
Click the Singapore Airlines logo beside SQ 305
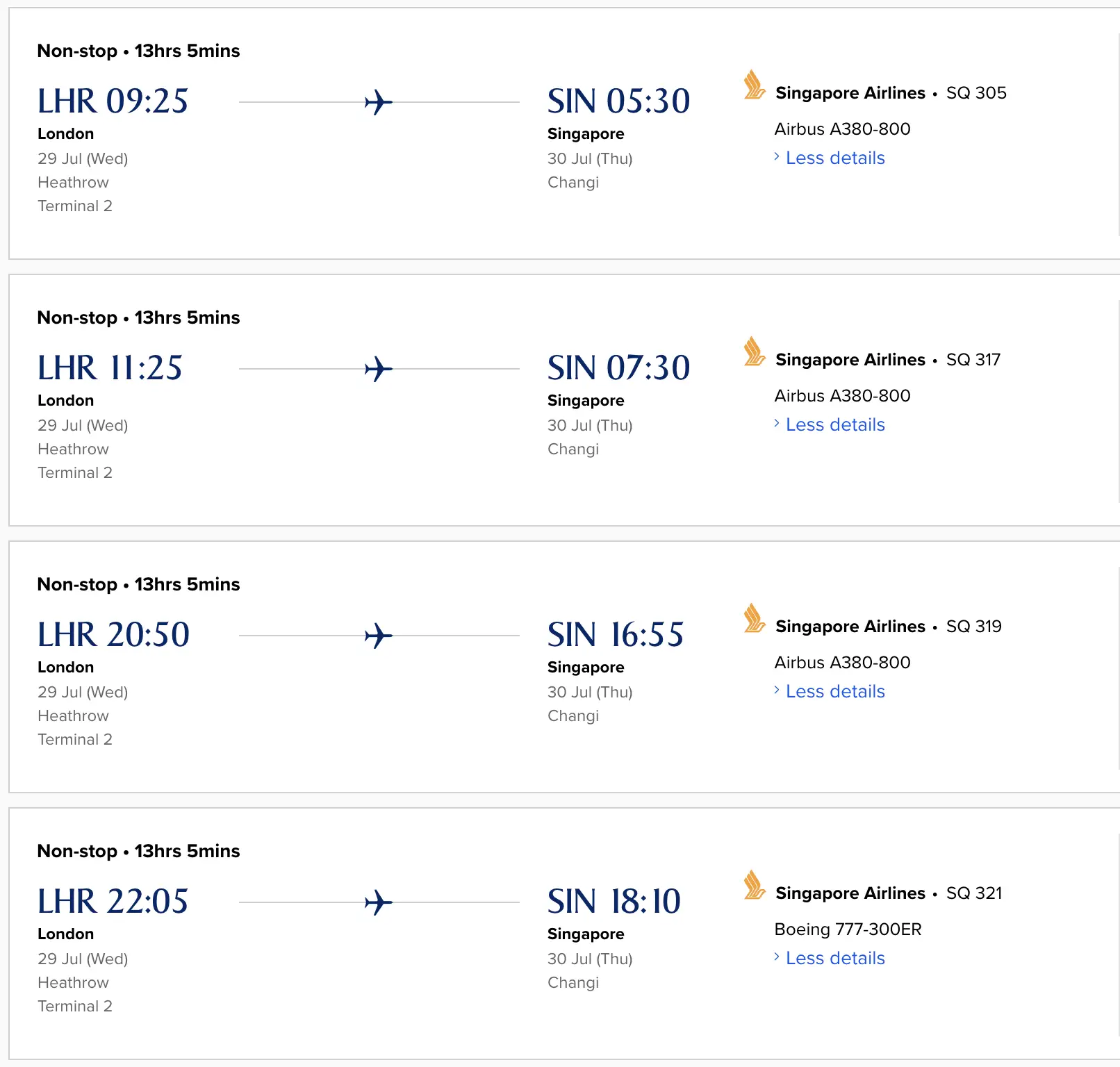click(x=754, y=85)
